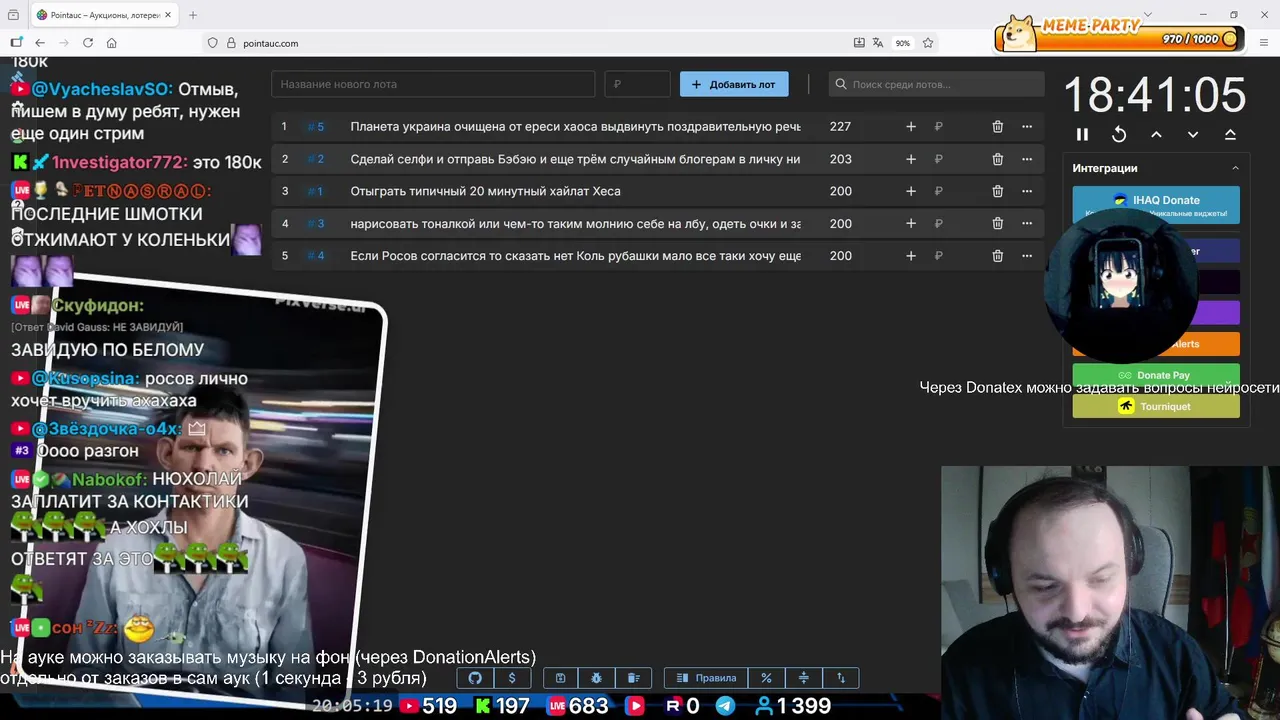Click the Telegram icon in bottom bar
1280x720 pixels.
point(726,706)
